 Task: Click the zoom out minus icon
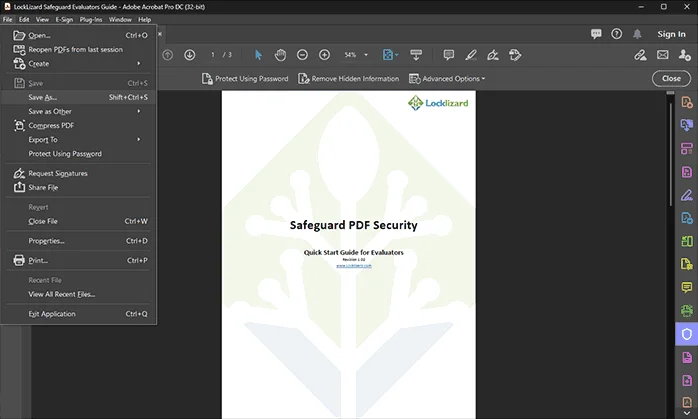[x=303, y=54]
